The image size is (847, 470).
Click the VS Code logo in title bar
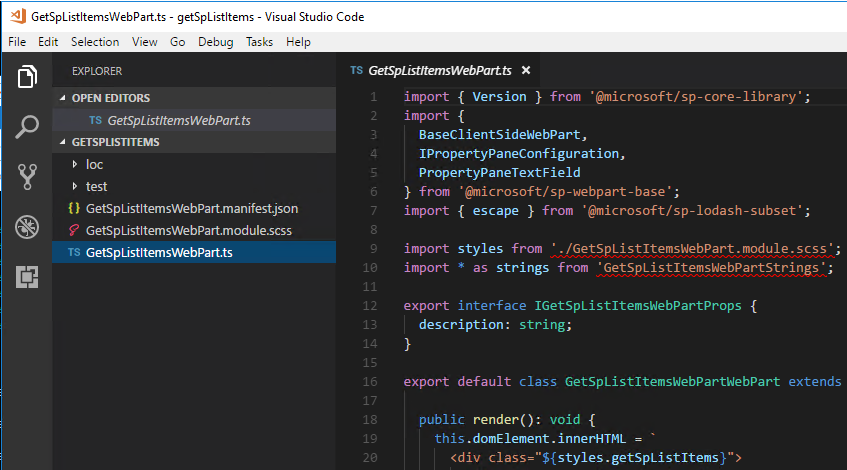18,16
